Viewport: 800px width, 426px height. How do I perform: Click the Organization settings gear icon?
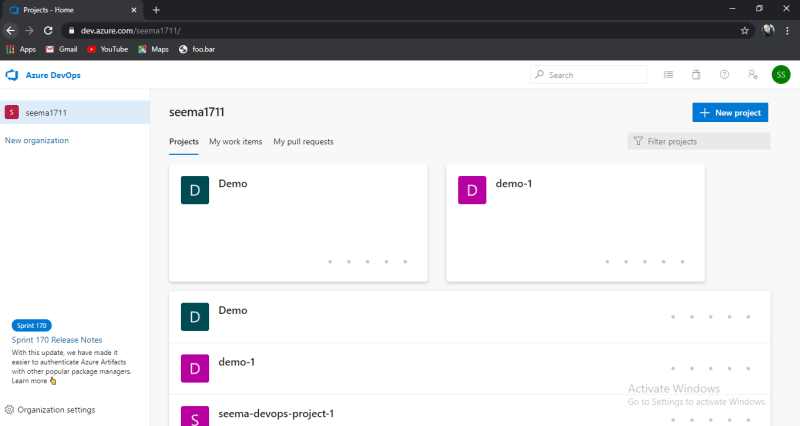[9, 410]
